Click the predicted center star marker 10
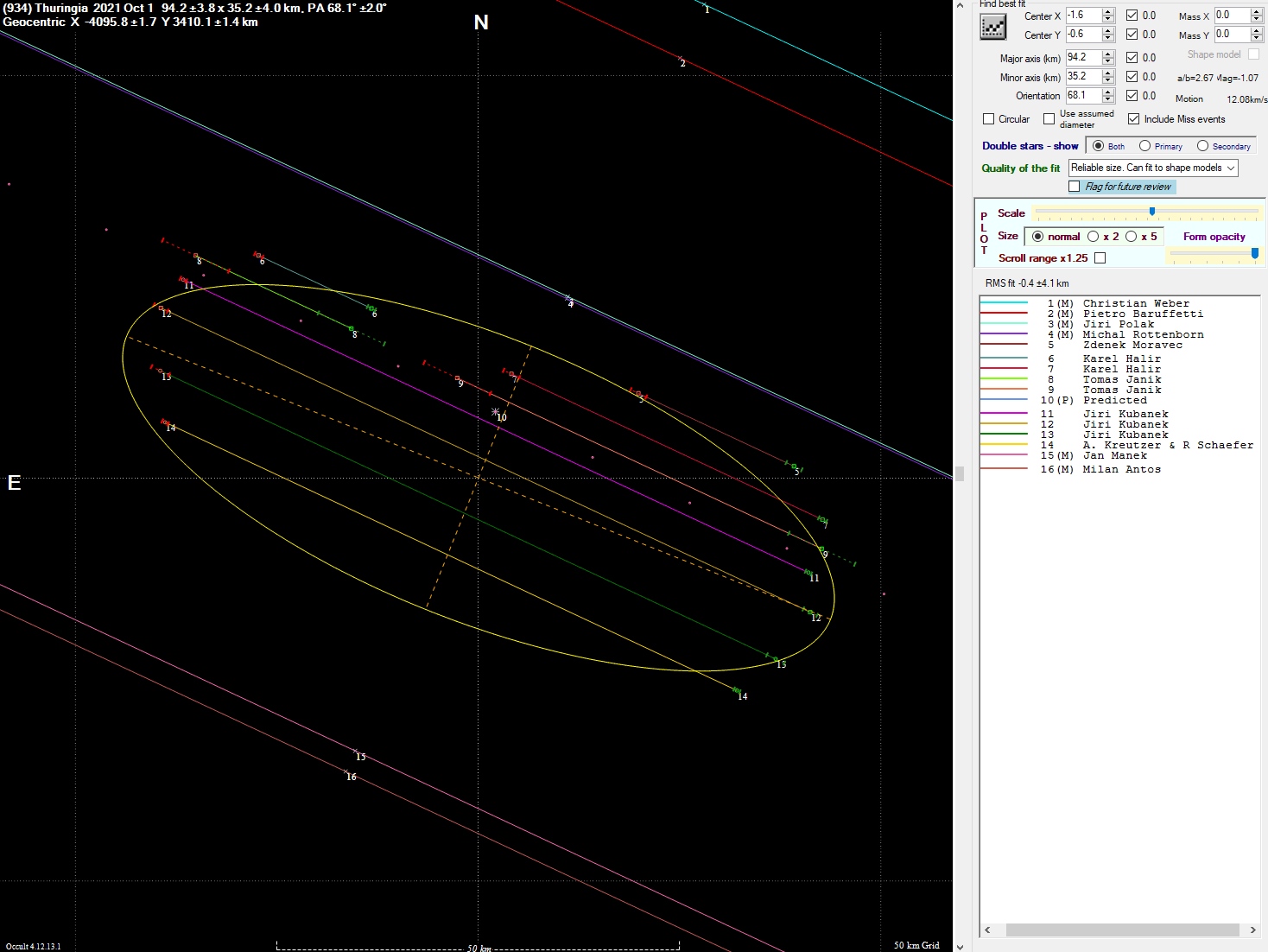 tap(495, 412)
